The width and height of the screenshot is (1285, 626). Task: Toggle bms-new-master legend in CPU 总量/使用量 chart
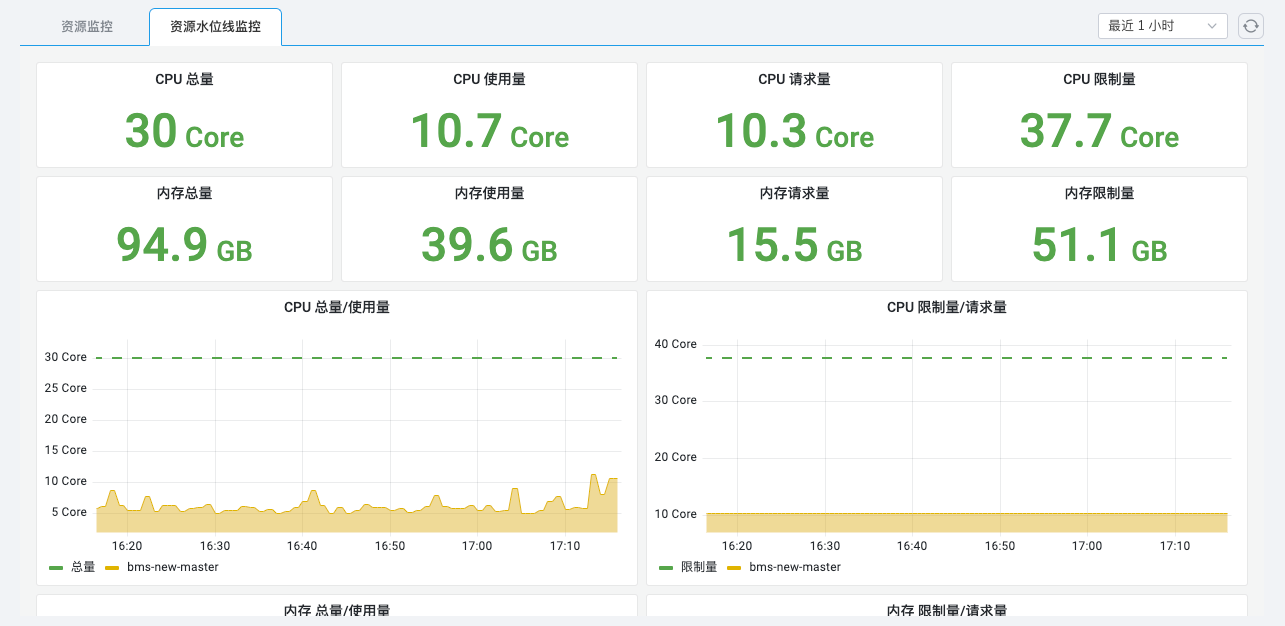click(172, 567)
